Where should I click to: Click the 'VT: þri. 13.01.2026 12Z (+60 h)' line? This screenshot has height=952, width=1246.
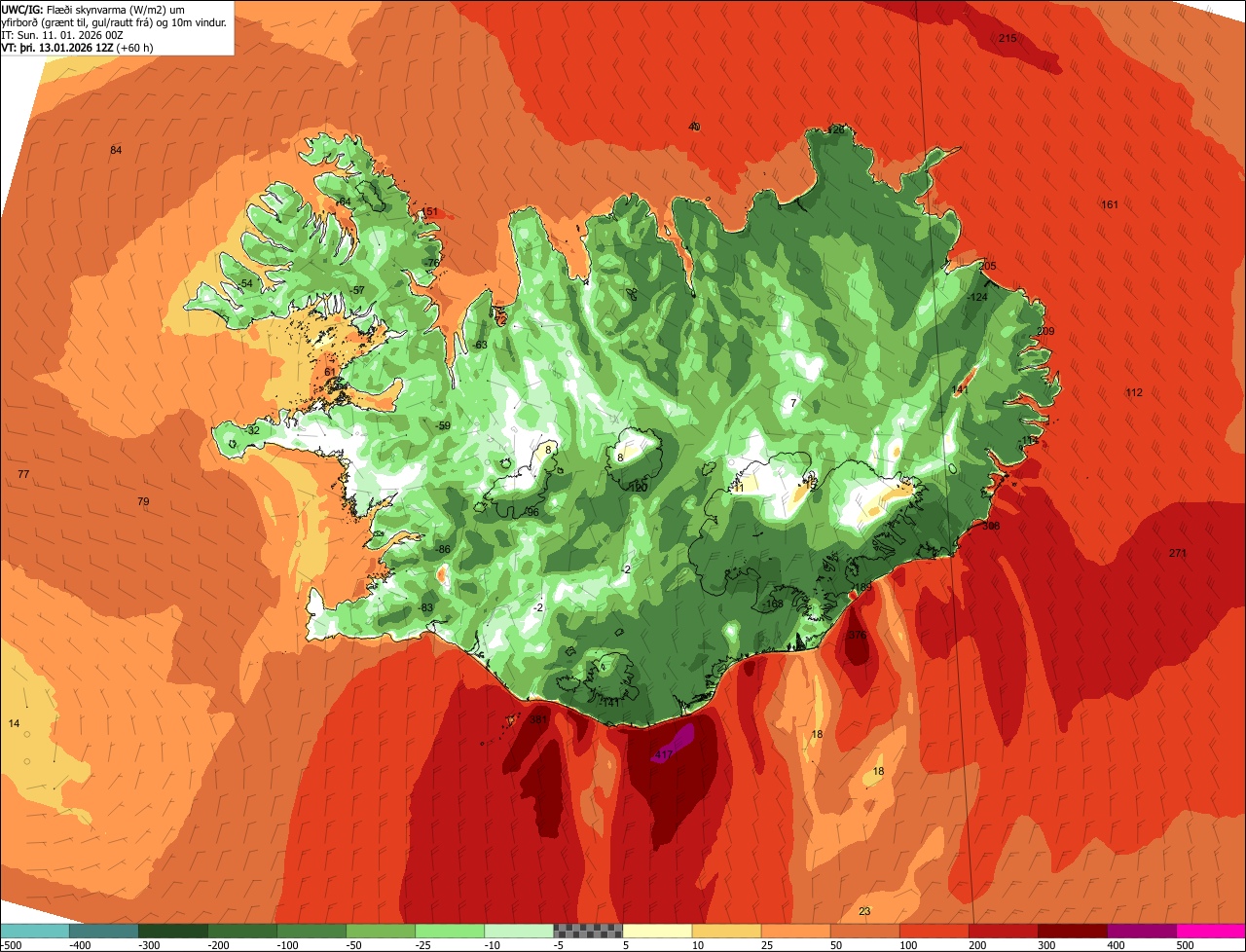(x=78, y=47)
